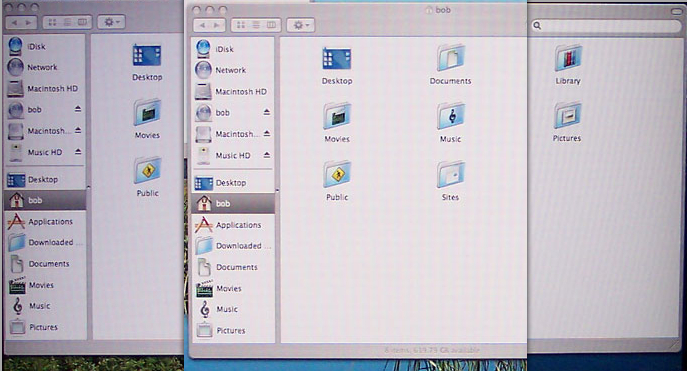The image size is (687, 371).
Task: Switch front window to icon view
Action: click(x=241, y=25)
